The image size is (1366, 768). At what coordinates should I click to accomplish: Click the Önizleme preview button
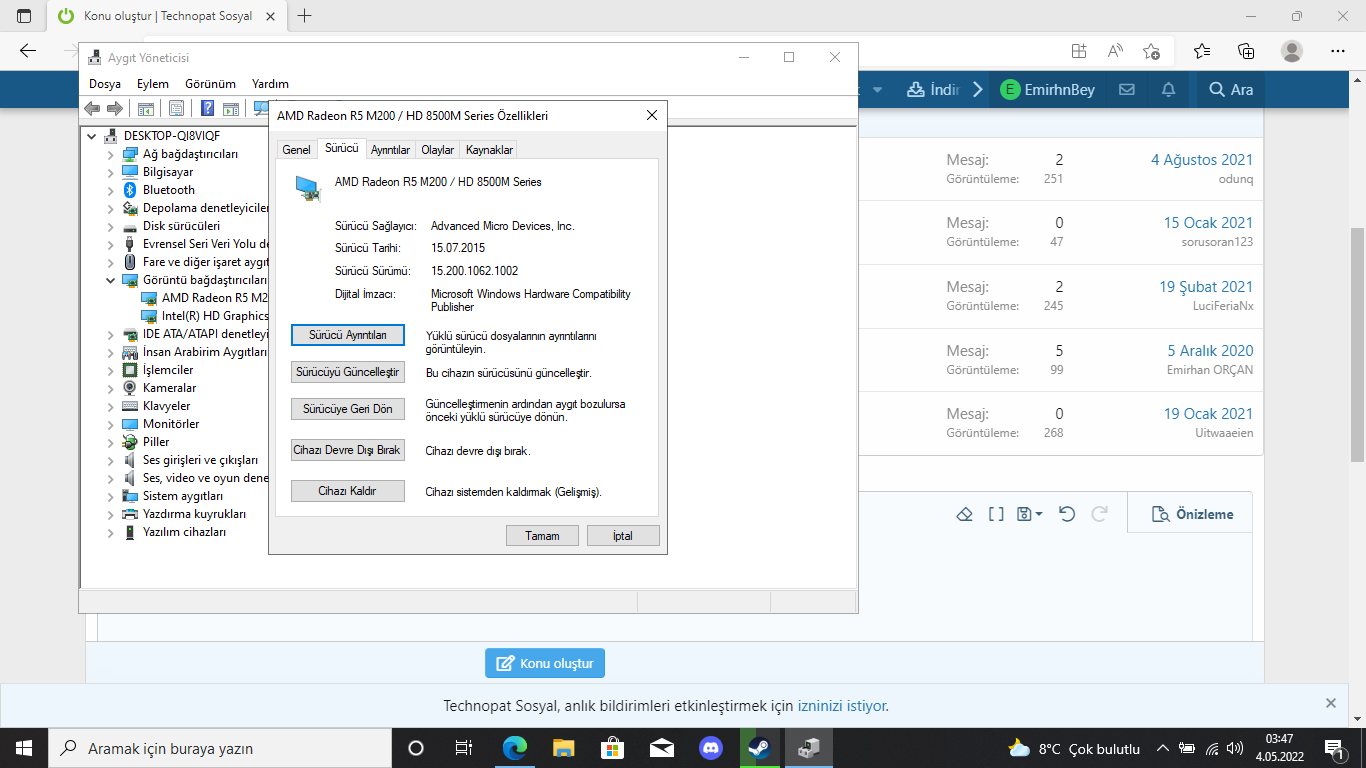pos(1192,514)
